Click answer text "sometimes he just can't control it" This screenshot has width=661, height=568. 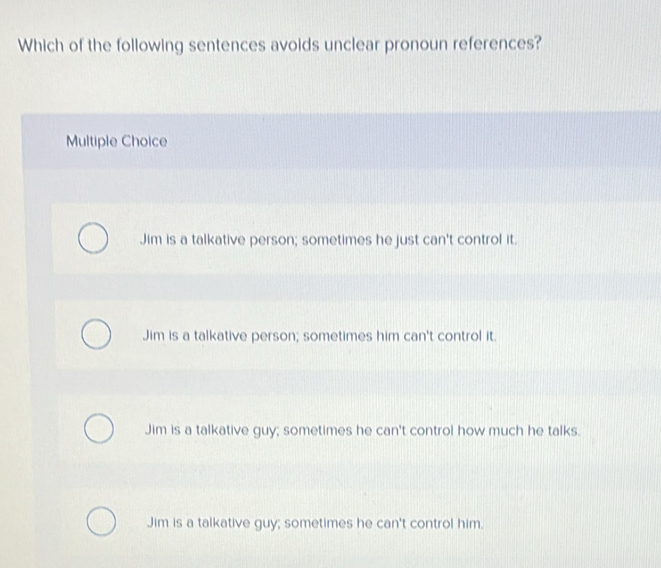pyautogui.click(x=328, y=240)
